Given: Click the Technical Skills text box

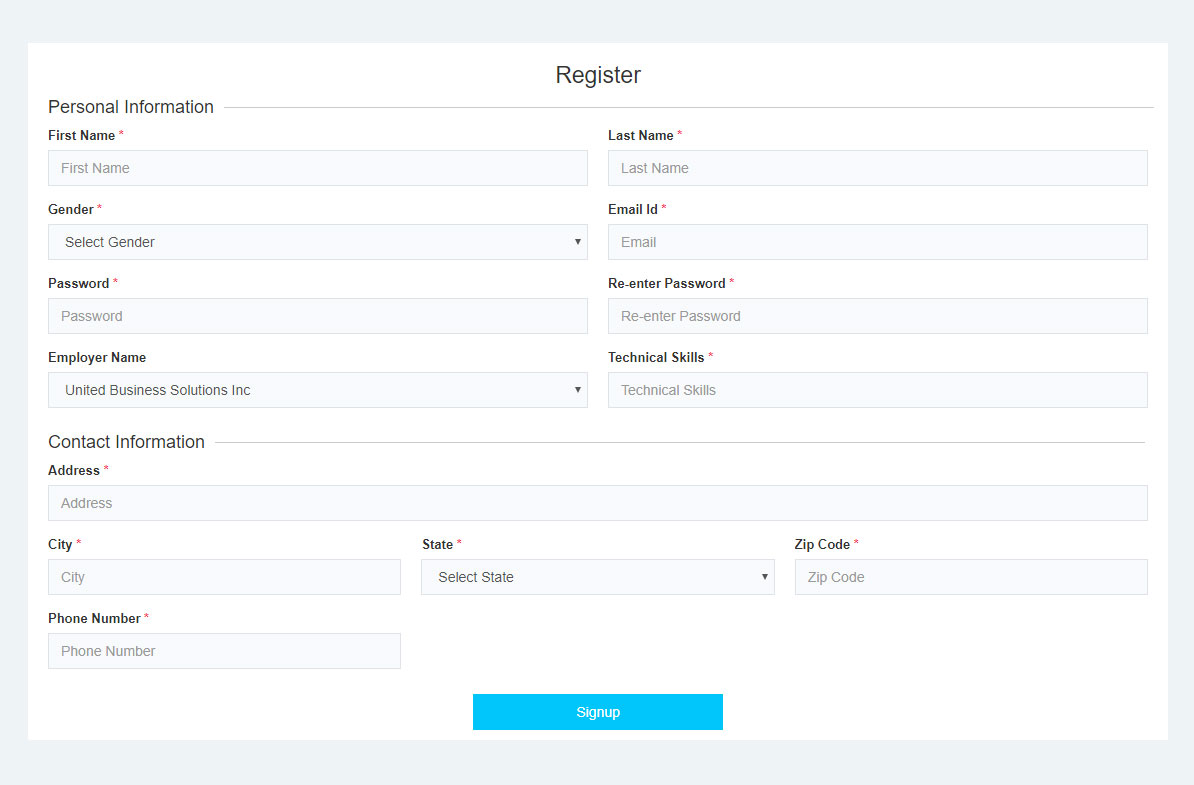Looking at the screenshot, I should click(x=877, y=390).
